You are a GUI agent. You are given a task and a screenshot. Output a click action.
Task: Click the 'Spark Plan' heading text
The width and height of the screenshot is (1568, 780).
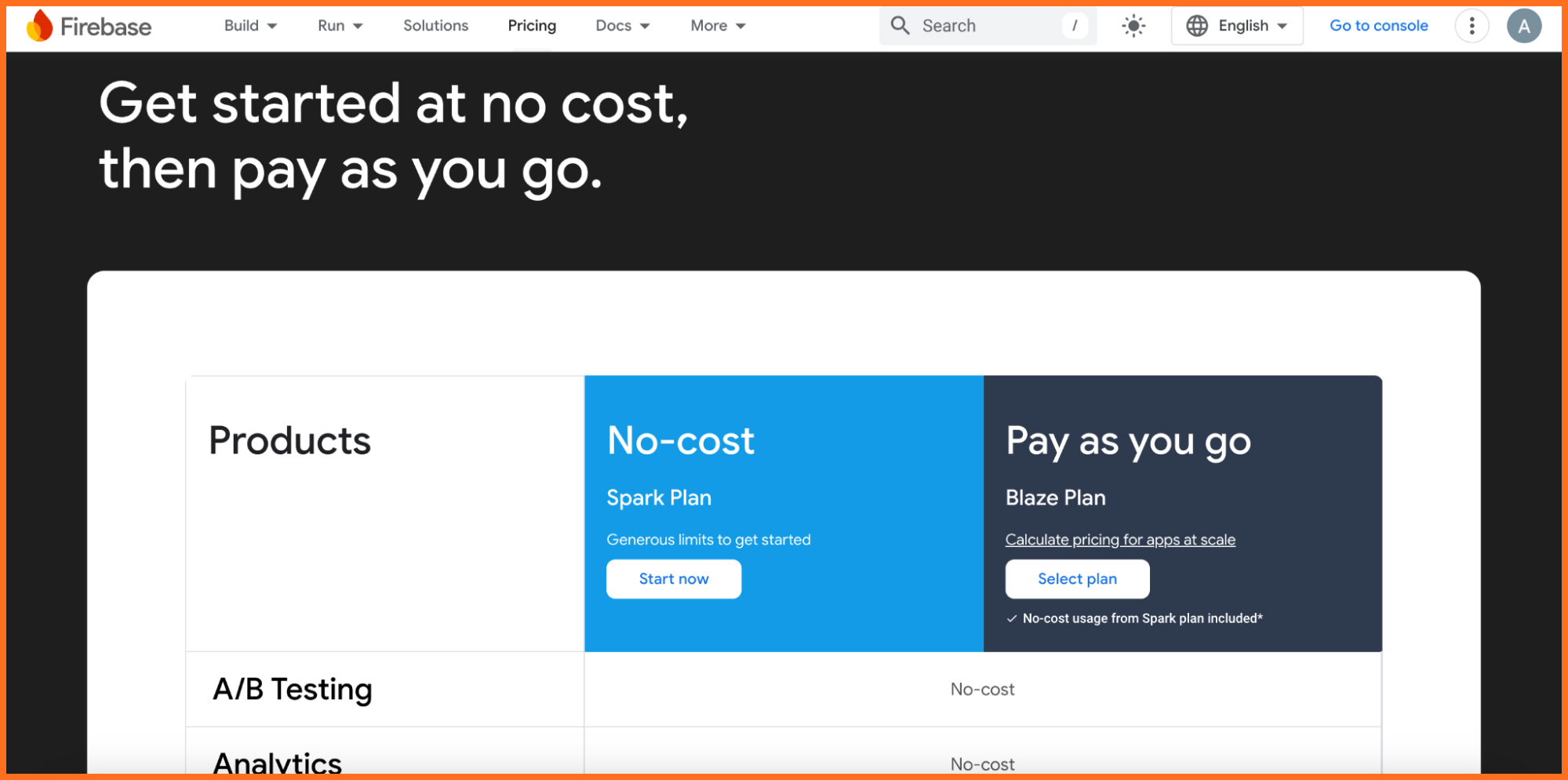pos(659,498)
